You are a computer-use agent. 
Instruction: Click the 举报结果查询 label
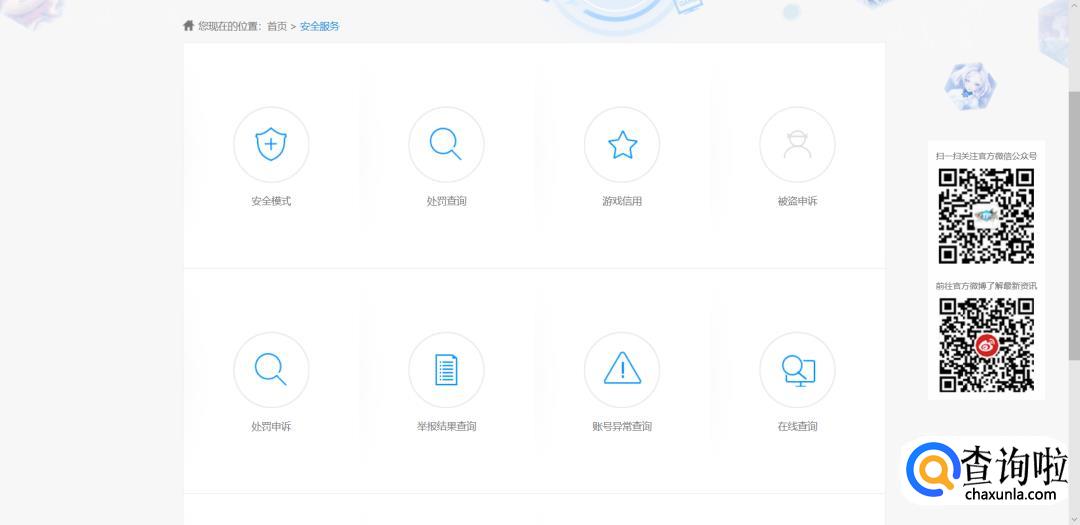pyautogui.click(x=446, y=426)
